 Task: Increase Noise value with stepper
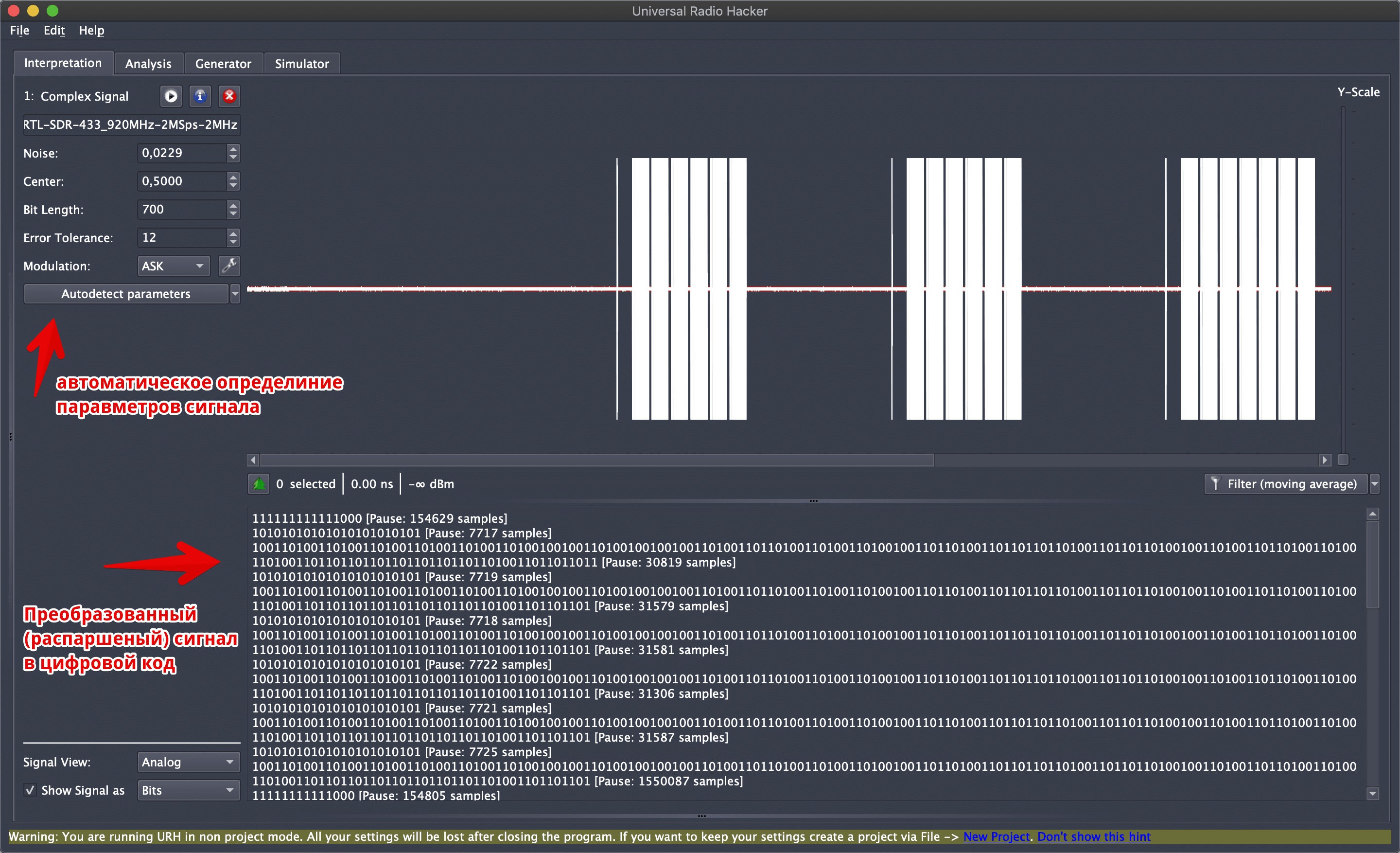(x=233, y=149)
